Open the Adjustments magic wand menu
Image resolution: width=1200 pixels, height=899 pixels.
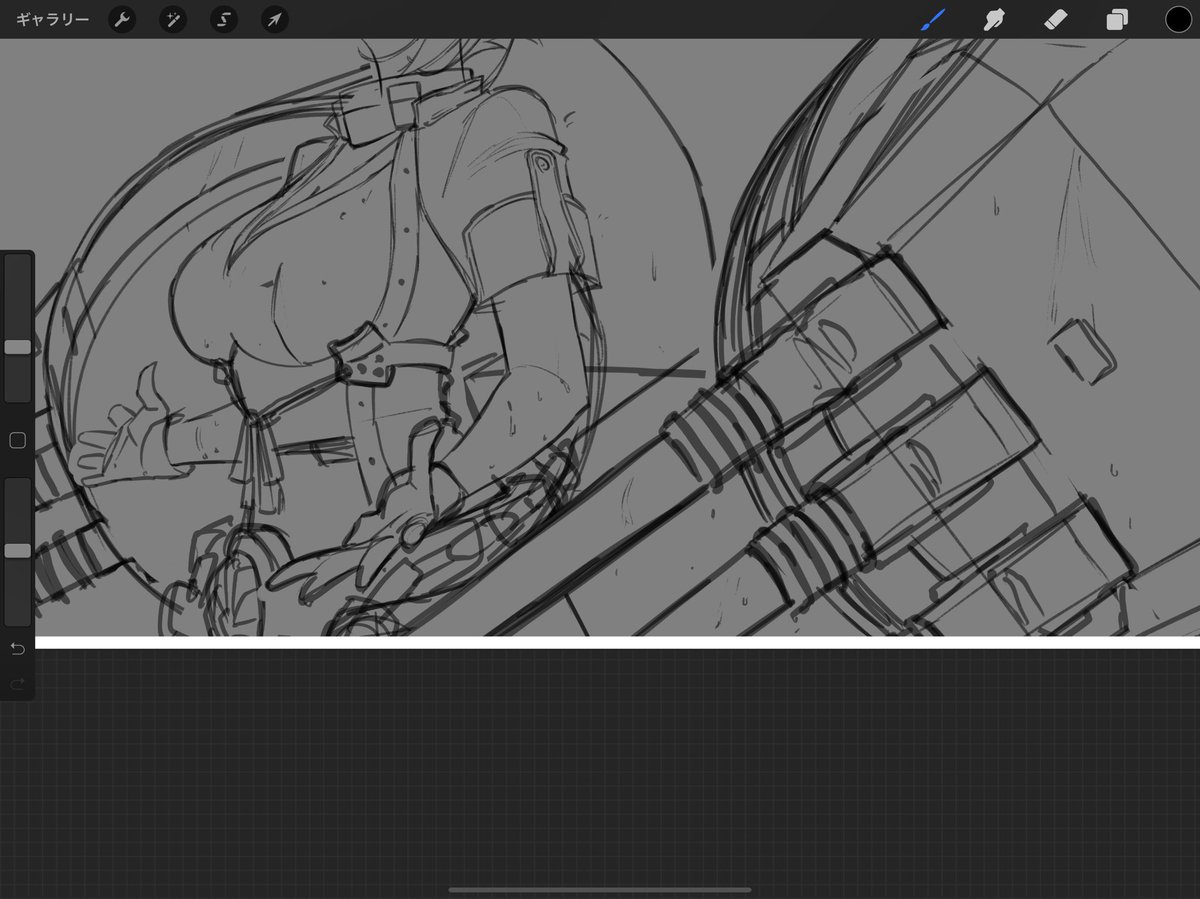(x=173, y=20)
